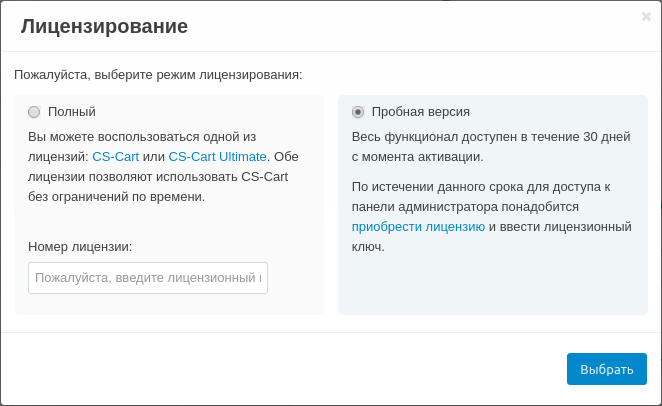Screen dimensions: 662x406
Task: Click the Номер лицензии label
Action: click(80, 247)
